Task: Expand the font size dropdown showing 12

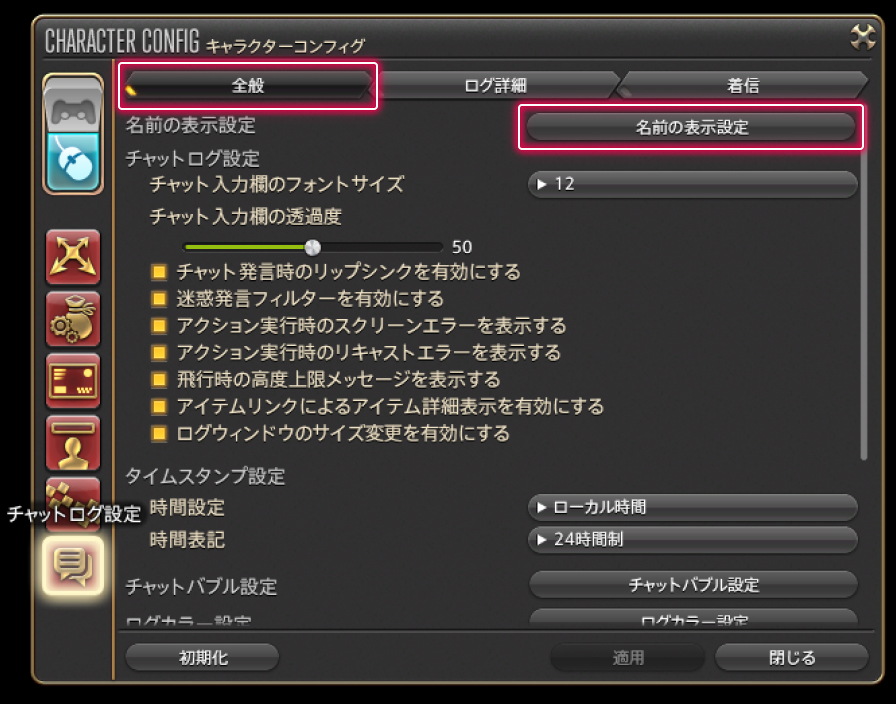Action: 693,184
